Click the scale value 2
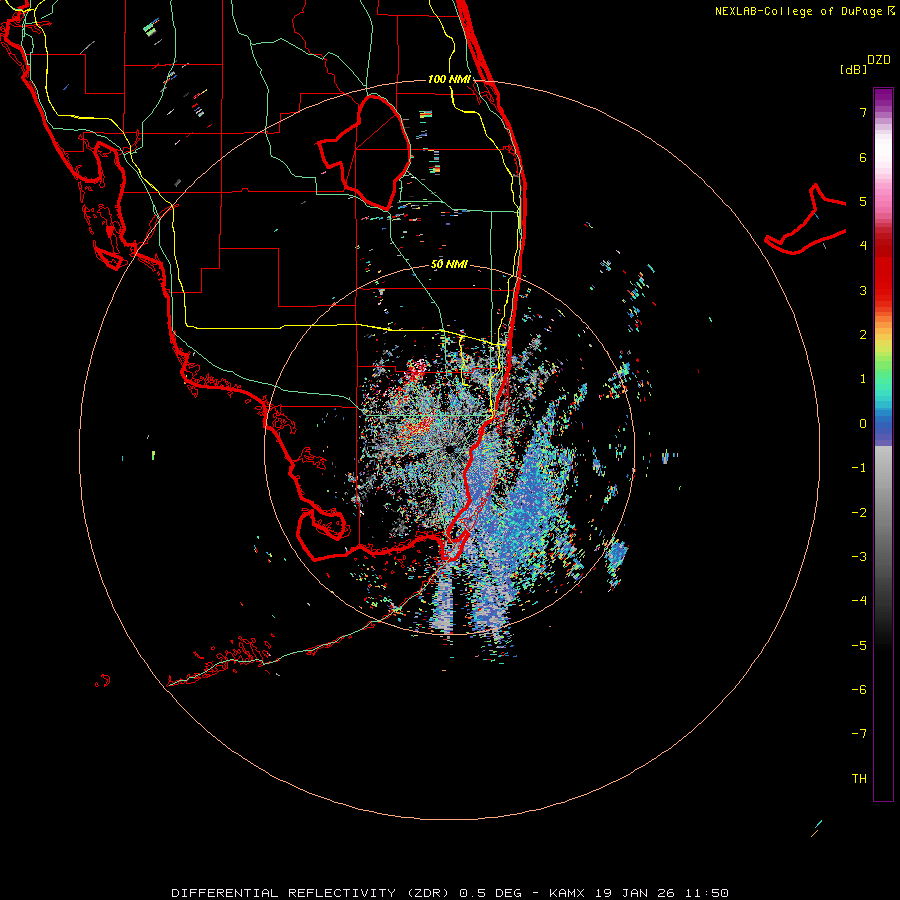Image resolution: width=900 pixels, height=900 pixels. (x=863, y=335)
